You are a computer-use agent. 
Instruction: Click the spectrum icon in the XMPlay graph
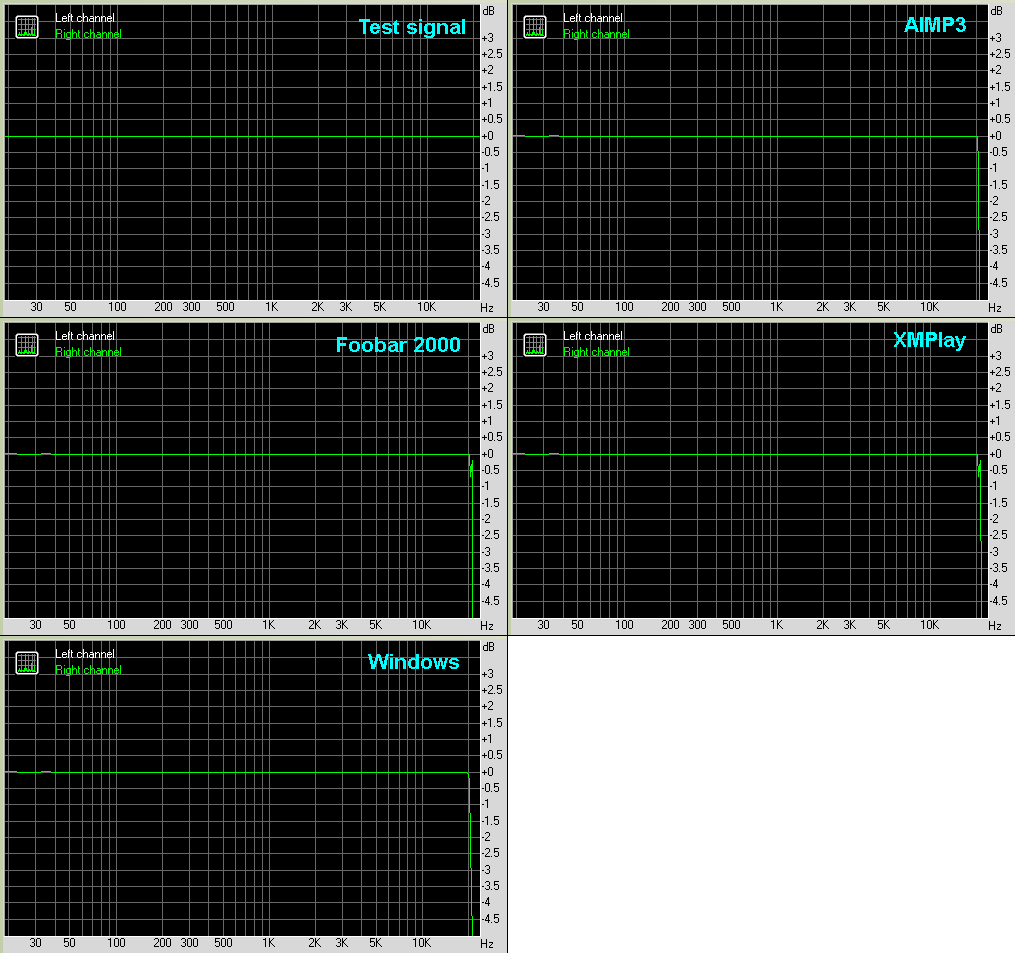(x=535, y=345)
